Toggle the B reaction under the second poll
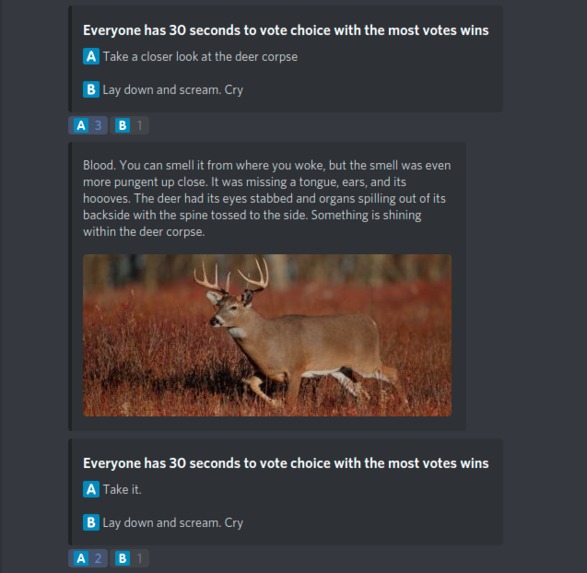The width and height of the screenshot is (587, 573). click(130, 558)
